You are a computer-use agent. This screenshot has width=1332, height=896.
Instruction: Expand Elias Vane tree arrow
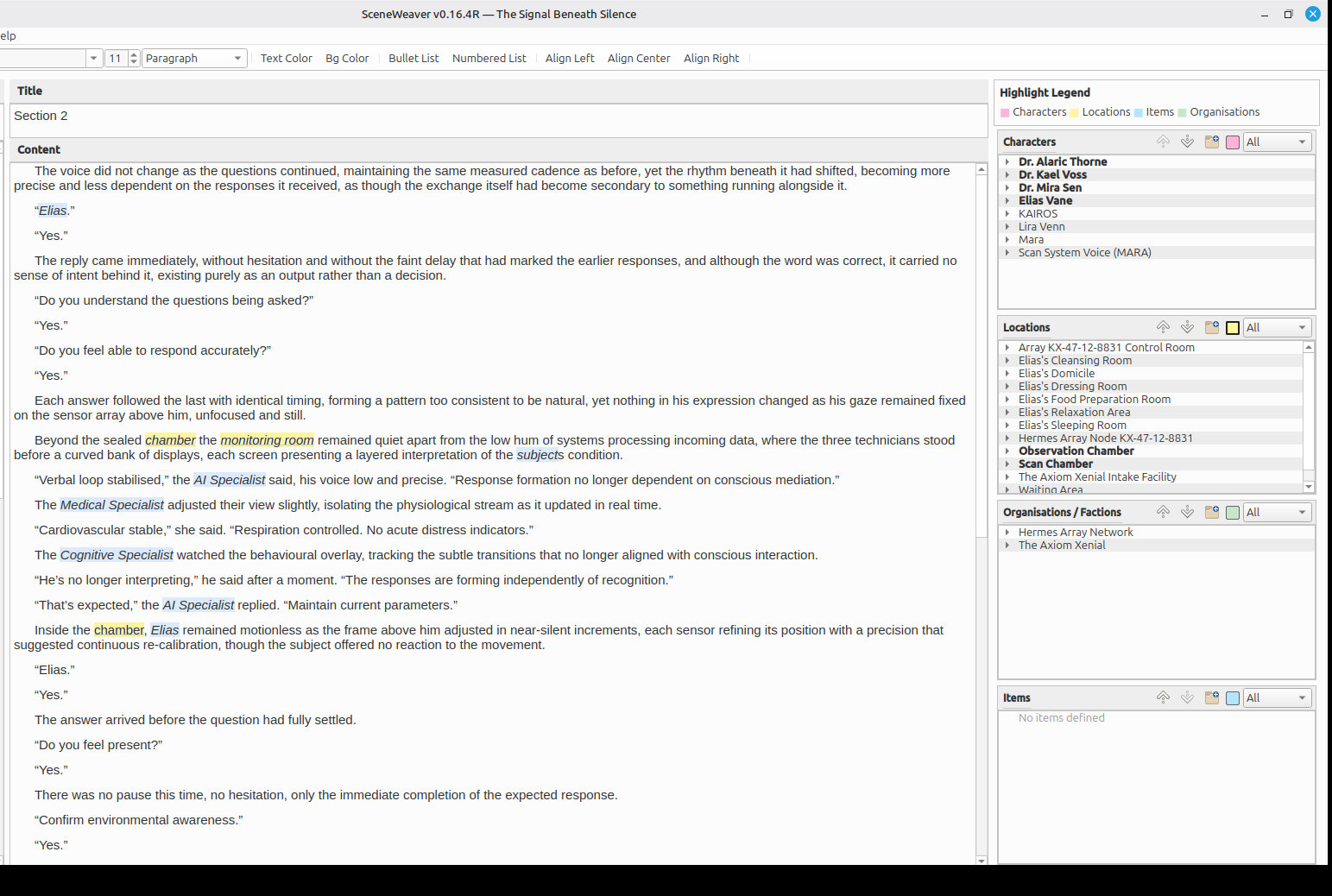pyautogui.click(x=1007, y=200)
